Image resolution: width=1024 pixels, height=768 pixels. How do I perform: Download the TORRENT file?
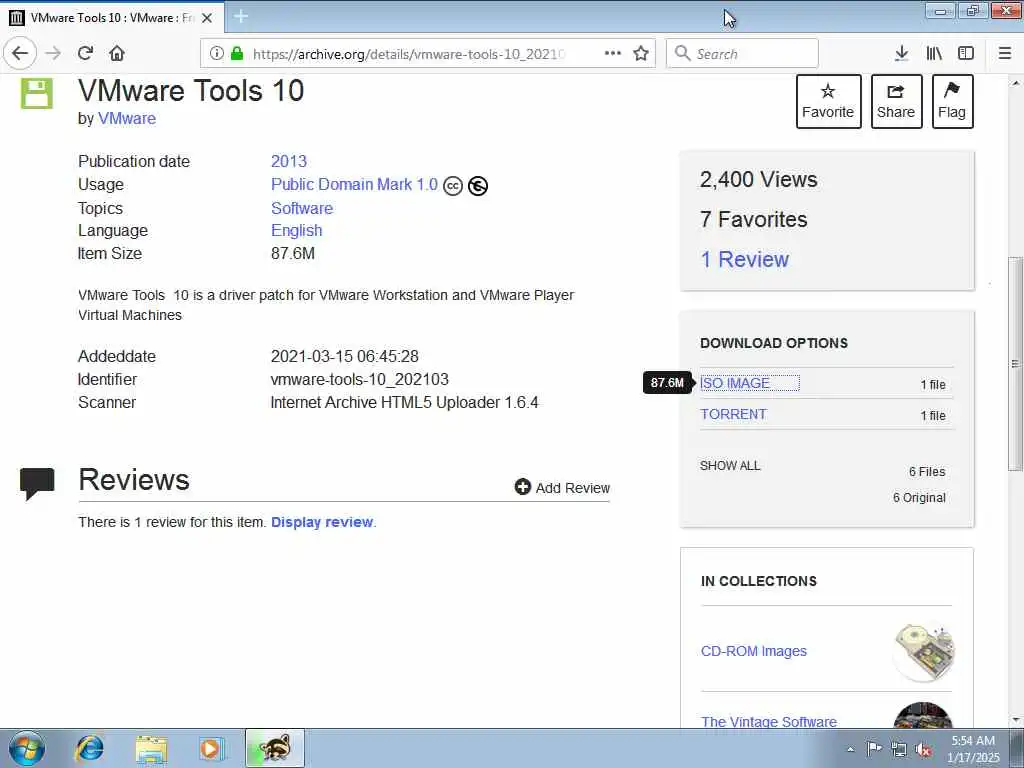(x=733, y=415)
